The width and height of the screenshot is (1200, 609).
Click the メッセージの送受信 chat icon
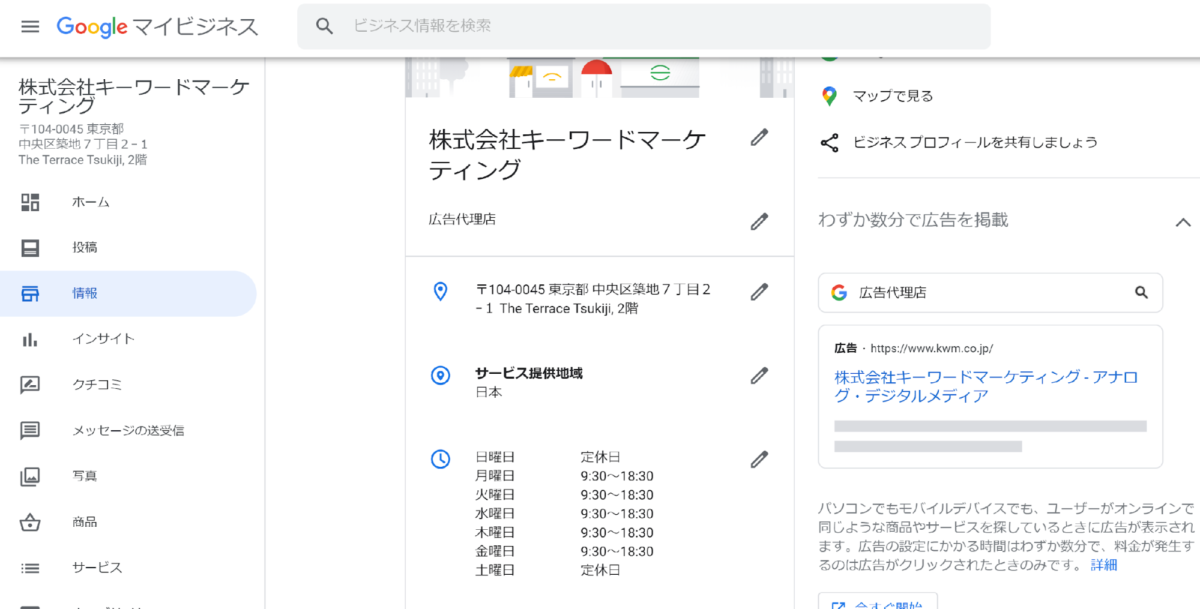coord(30,431)
